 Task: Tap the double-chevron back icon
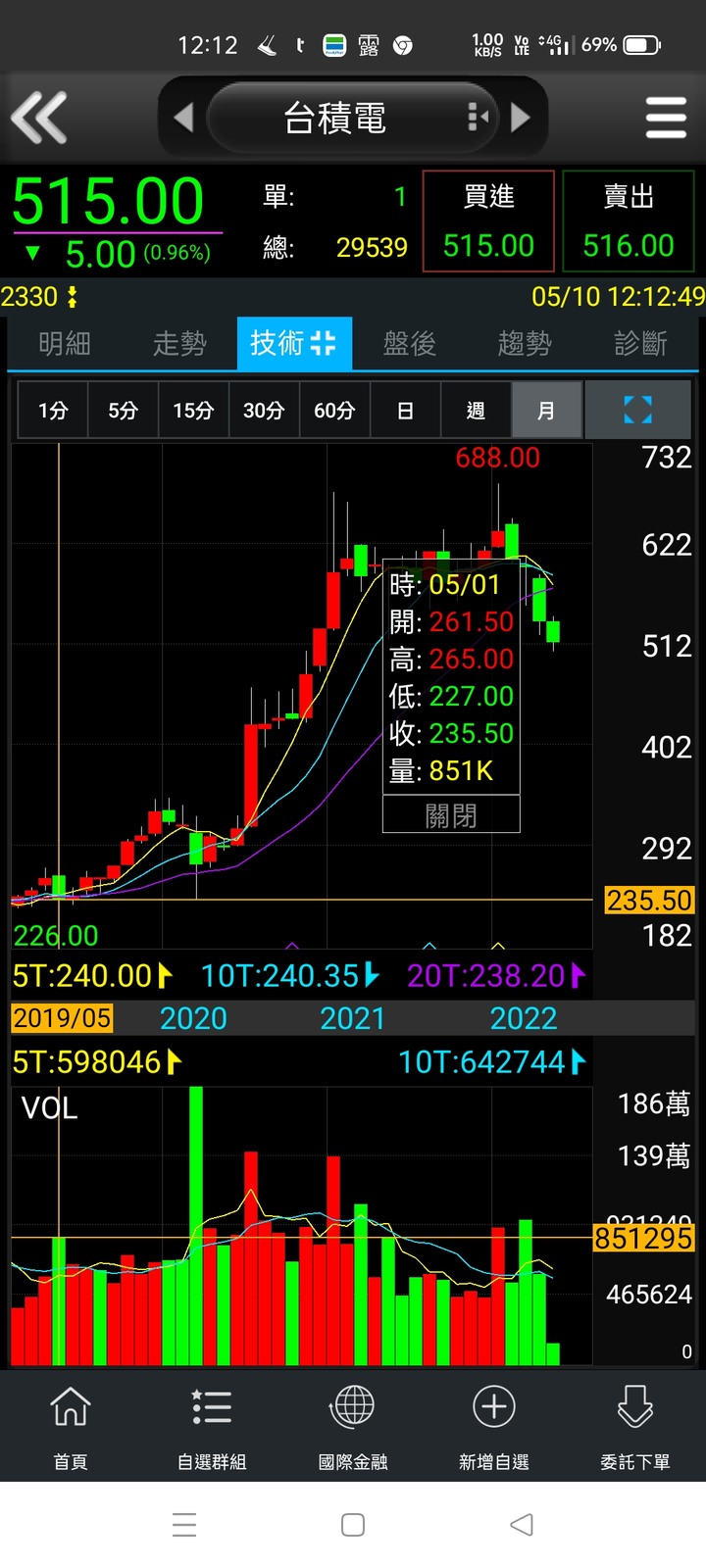pyautogui.click(x=39, y=118)
